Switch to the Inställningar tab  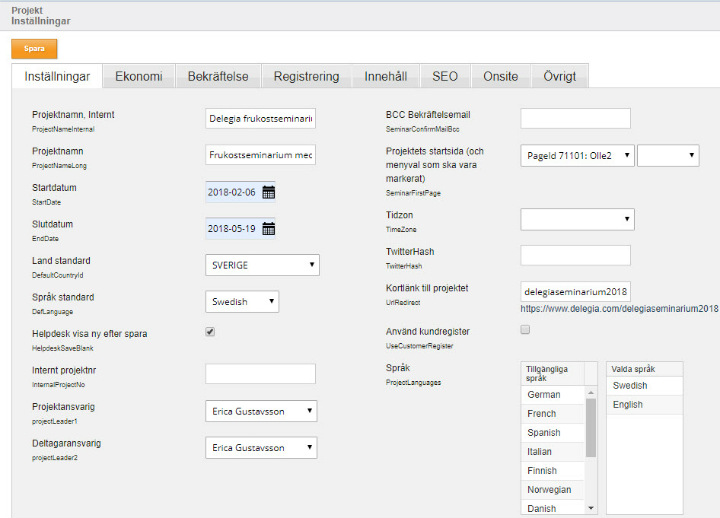[57, 76]
